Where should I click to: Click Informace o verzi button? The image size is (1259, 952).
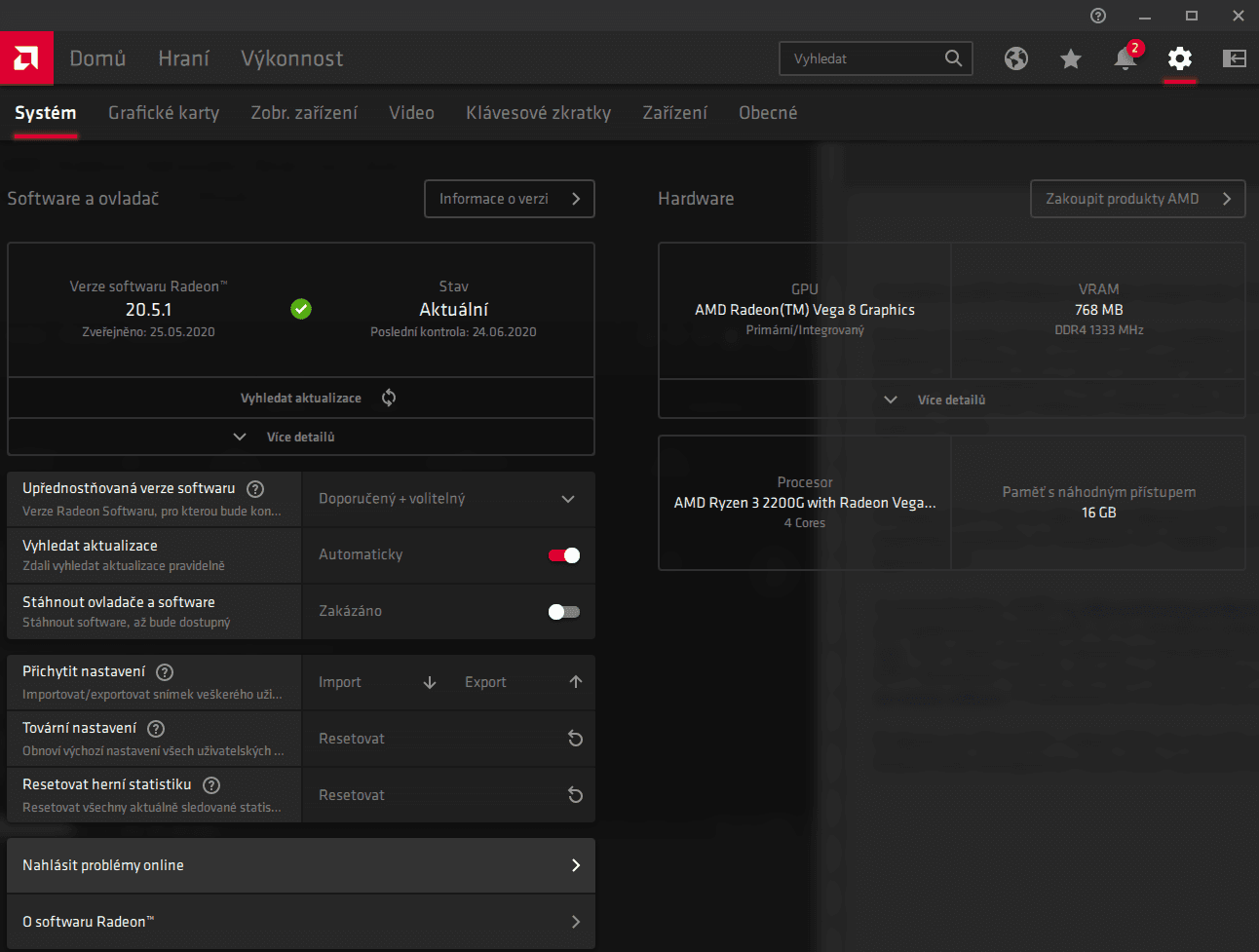click(x=510, y=199)
